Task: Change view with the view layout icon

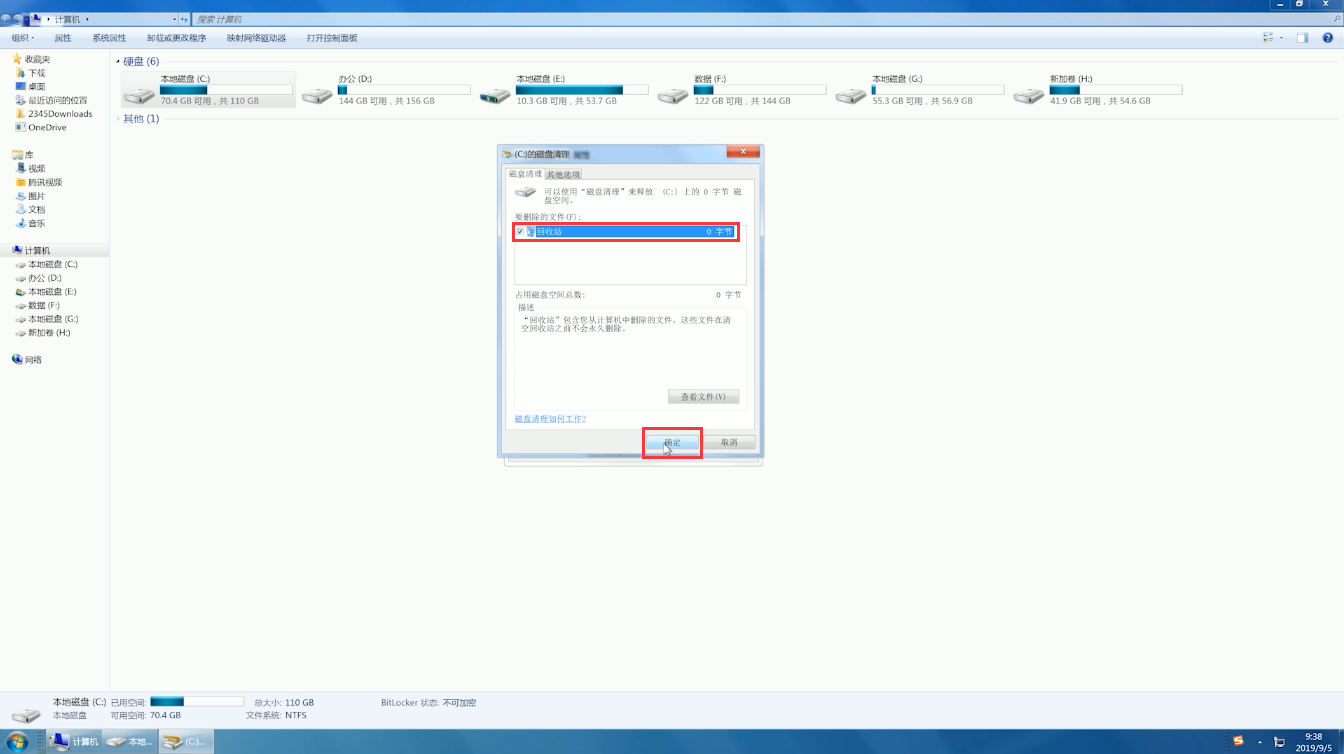Action: pyautogui.click(x=1268, y=38)
